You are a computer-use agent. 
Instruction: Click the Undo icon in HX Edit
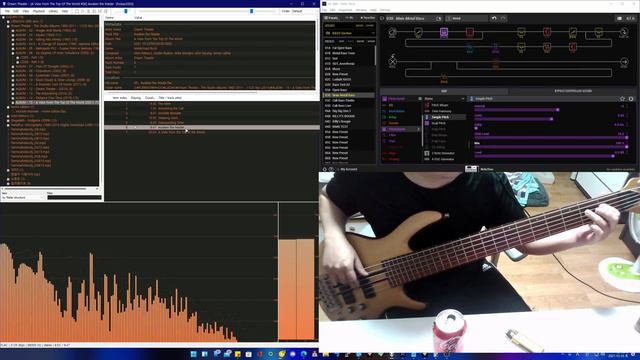[494, 18]
